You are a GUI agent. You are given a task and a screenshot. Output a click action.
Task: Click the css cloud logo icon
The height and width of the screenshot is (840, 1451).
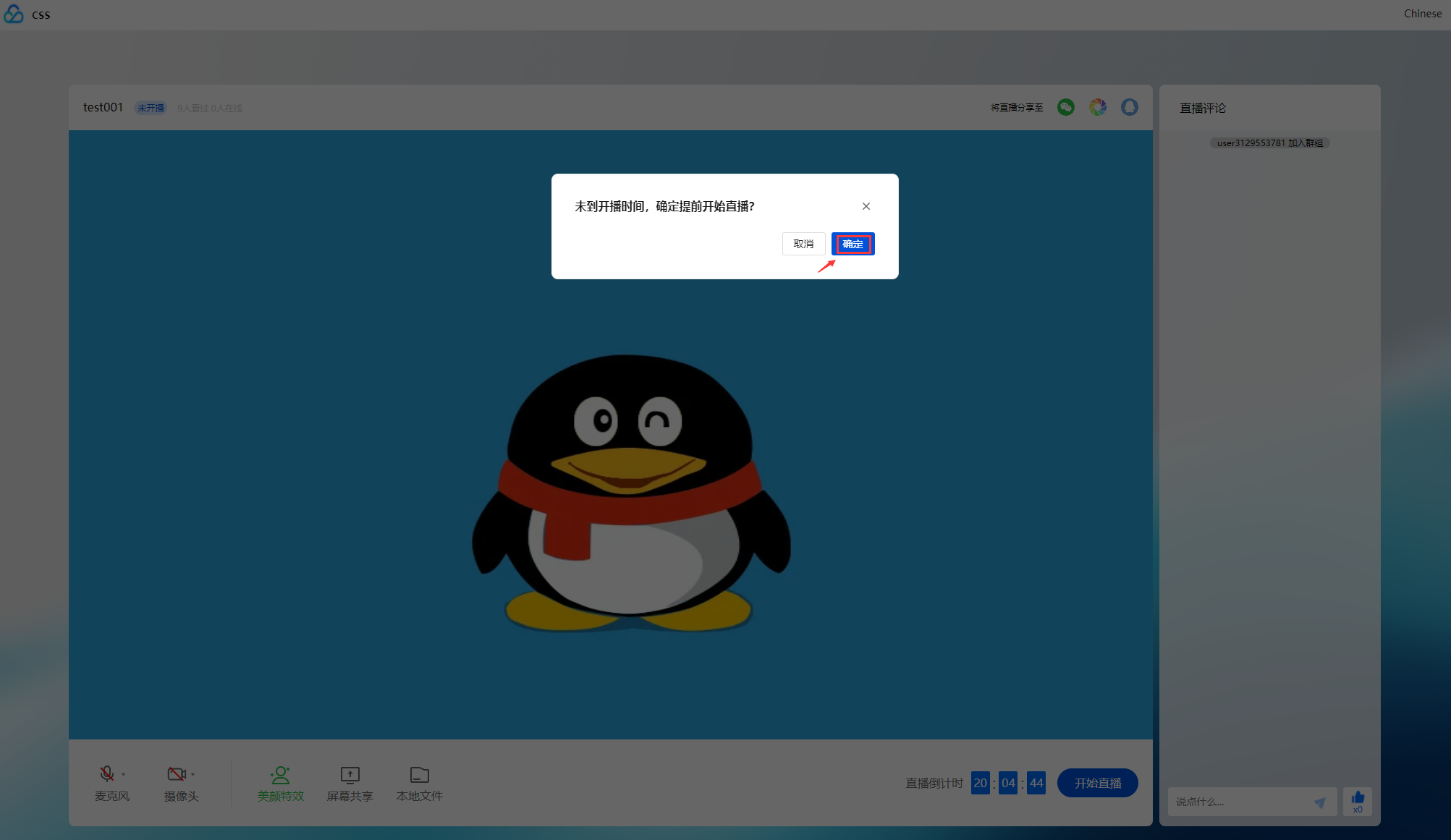14,14
